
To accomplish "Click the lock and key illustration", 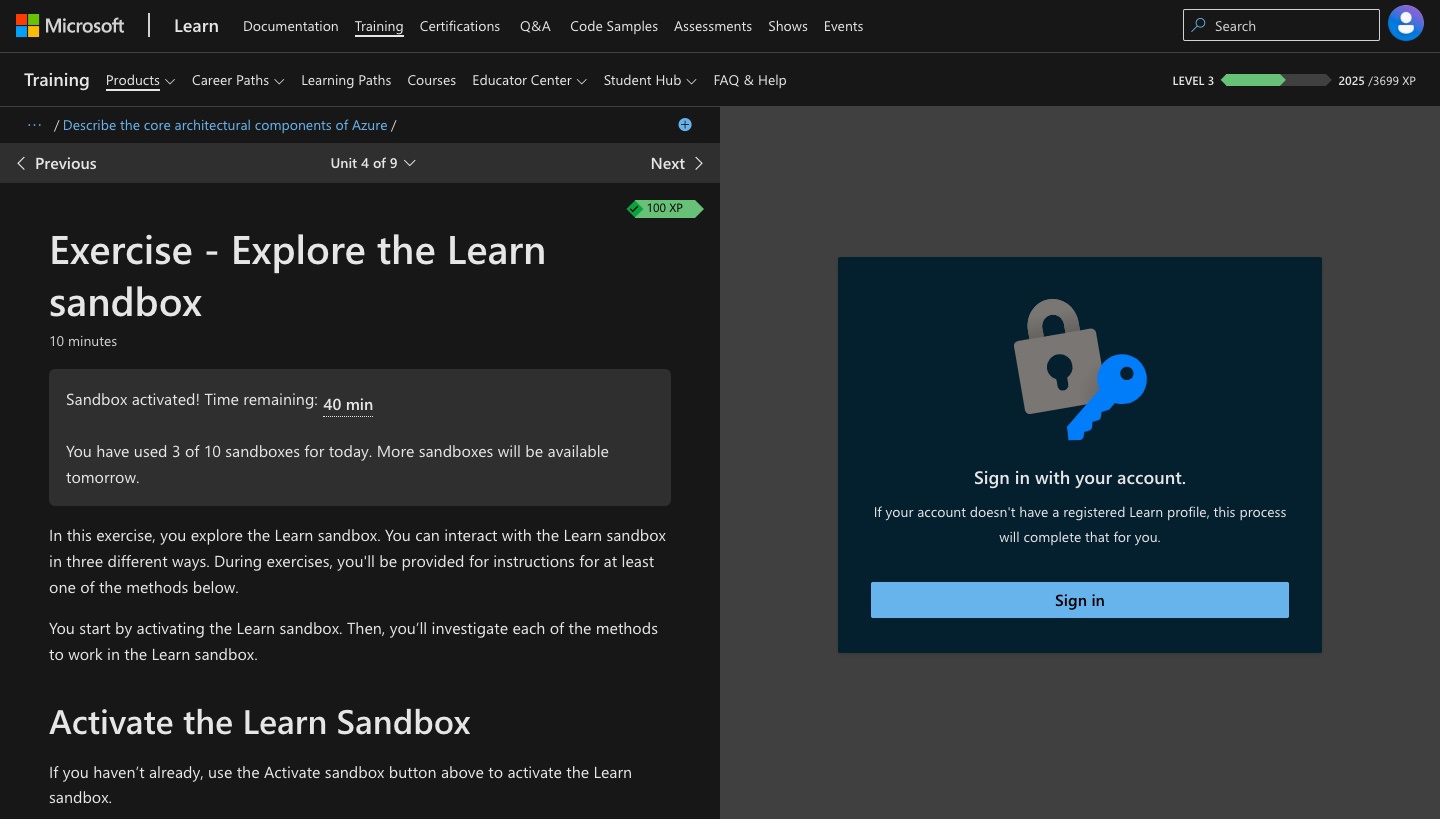I will pos(1080,369).
